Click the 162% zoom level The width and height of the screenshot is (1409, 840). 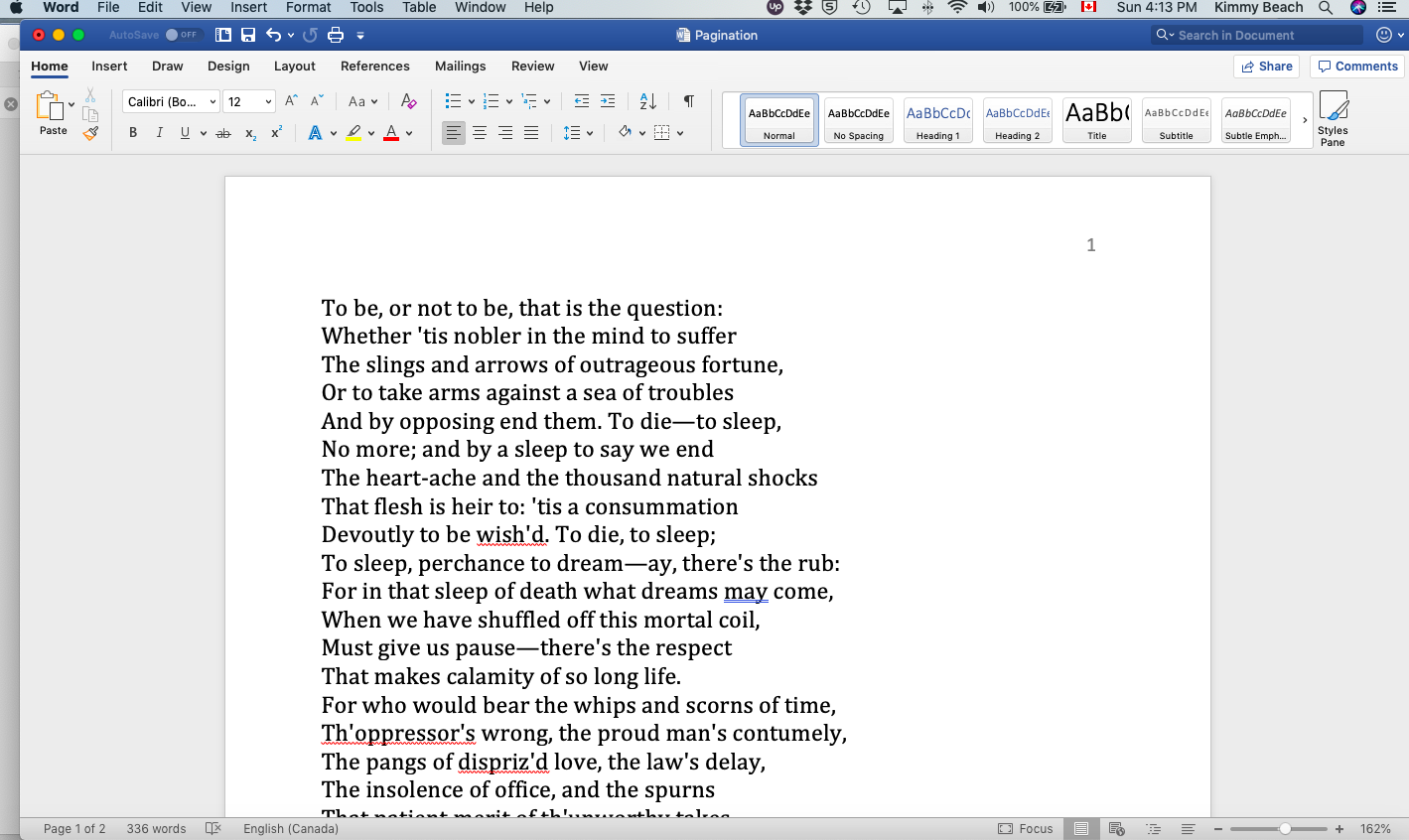pyautogui.click(x=1375, y=828)
